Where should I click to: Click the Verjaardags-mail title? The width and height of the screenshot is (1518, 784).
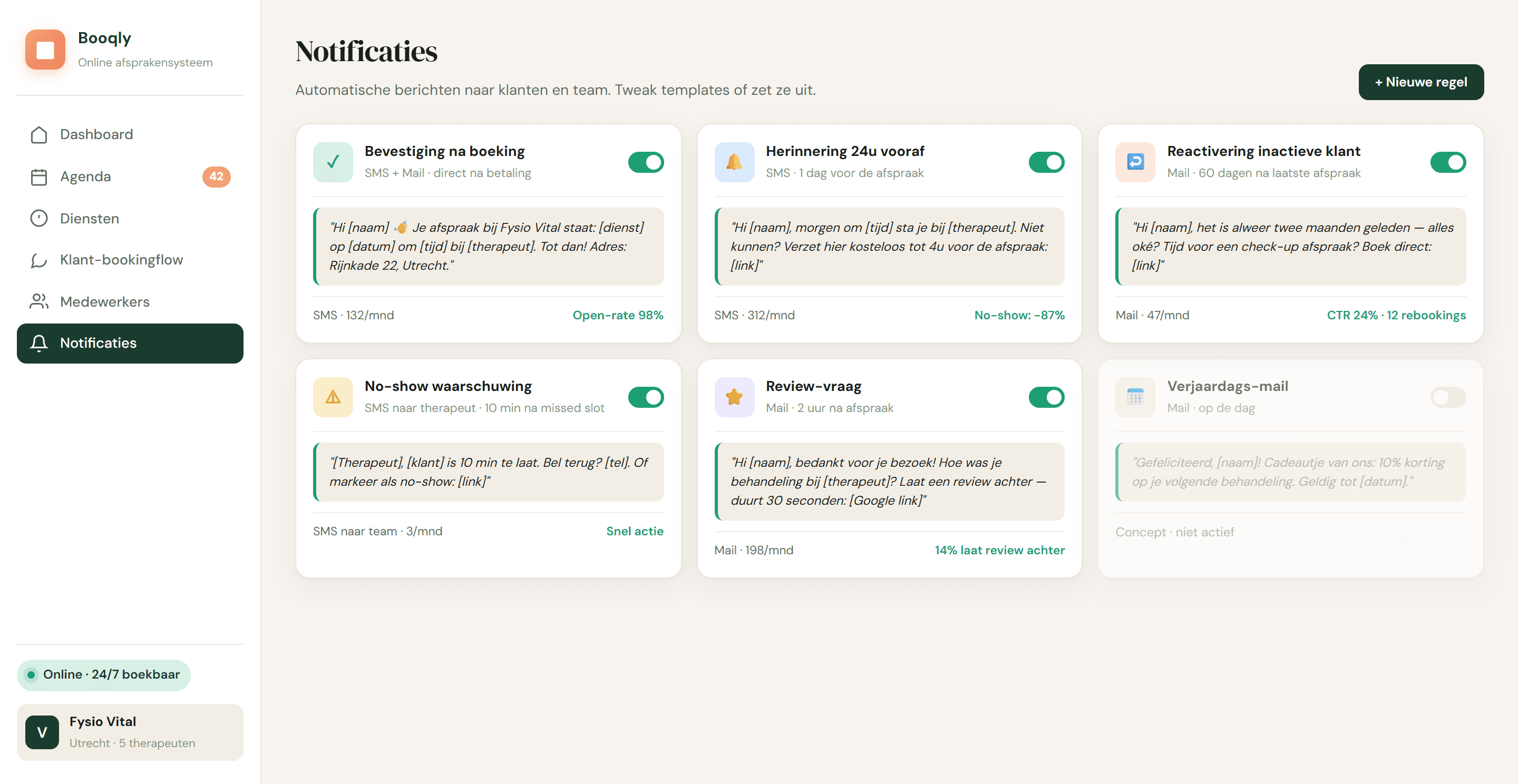pyautogui.click(x=1228, y=386)
